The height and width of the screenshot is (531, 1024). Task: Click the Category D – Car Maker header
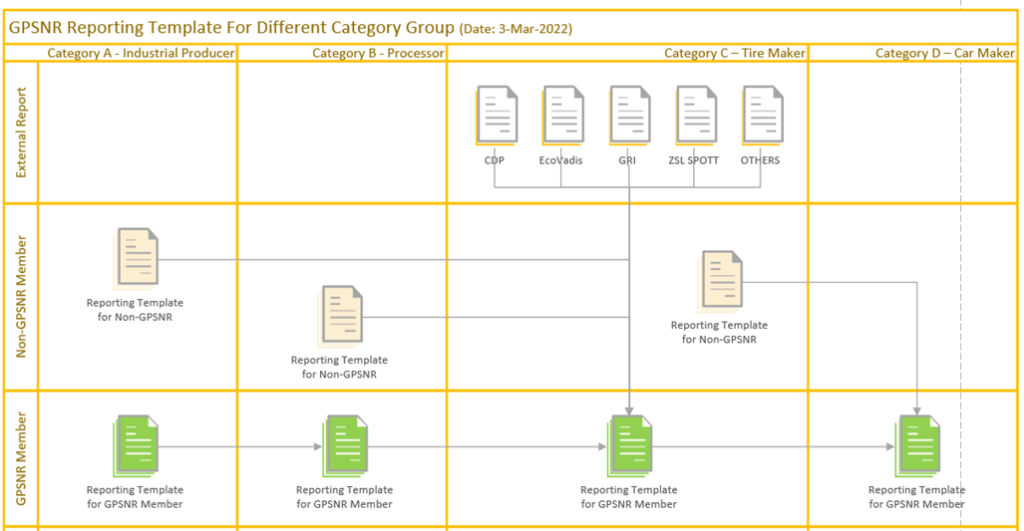944,53
